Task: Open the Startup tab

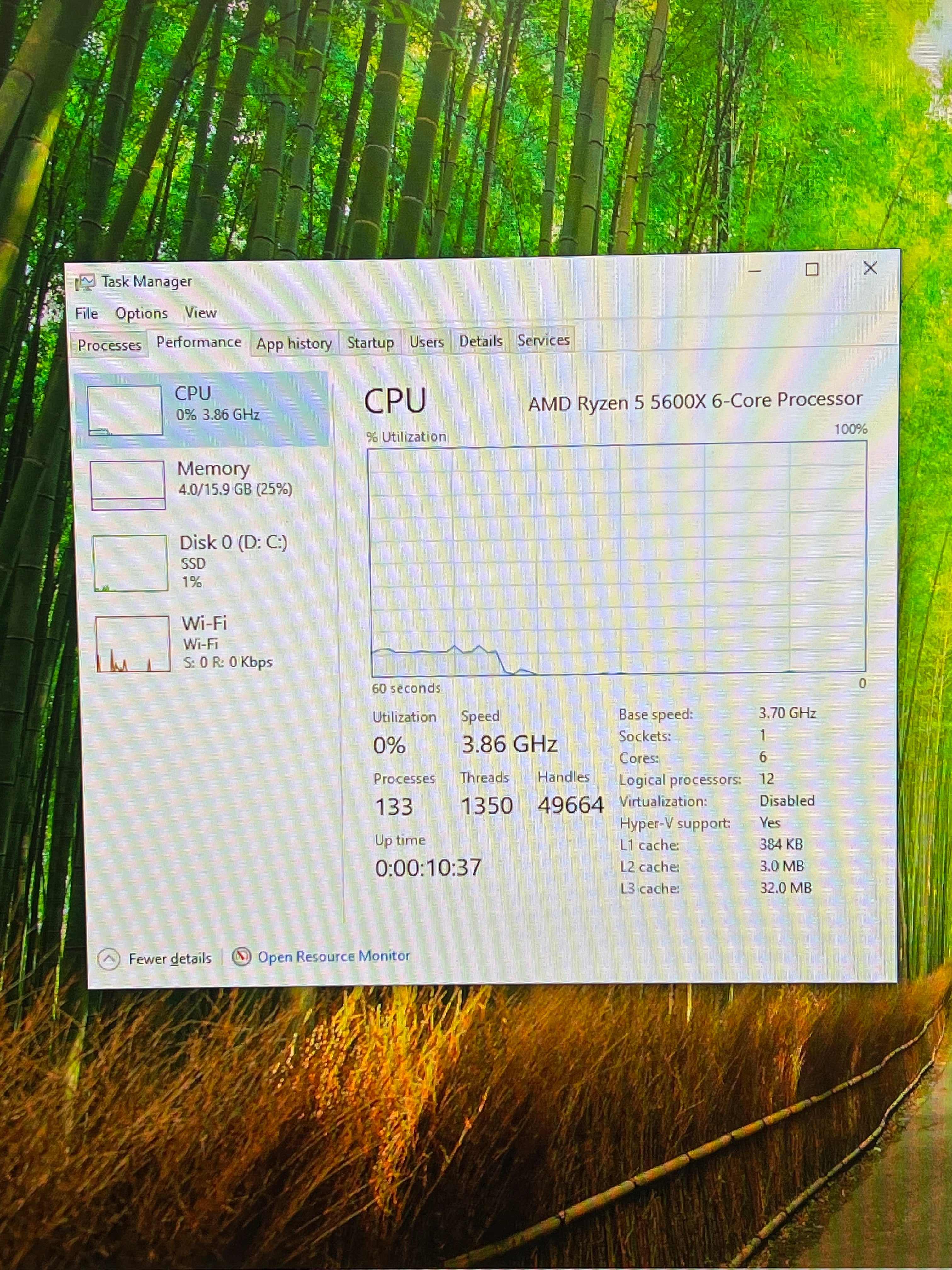Action: (370, 343)
